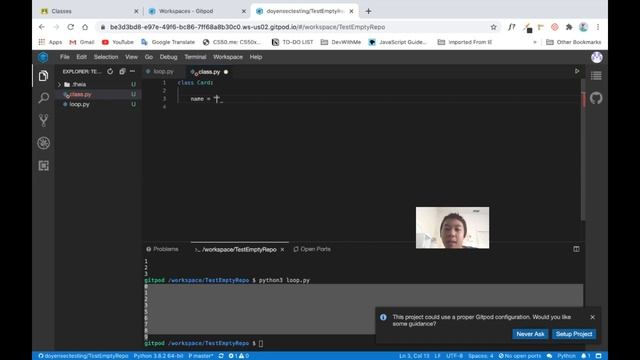Collapse all folders in Explorer
The image size is (640, 360).
[x=122, y=71]
